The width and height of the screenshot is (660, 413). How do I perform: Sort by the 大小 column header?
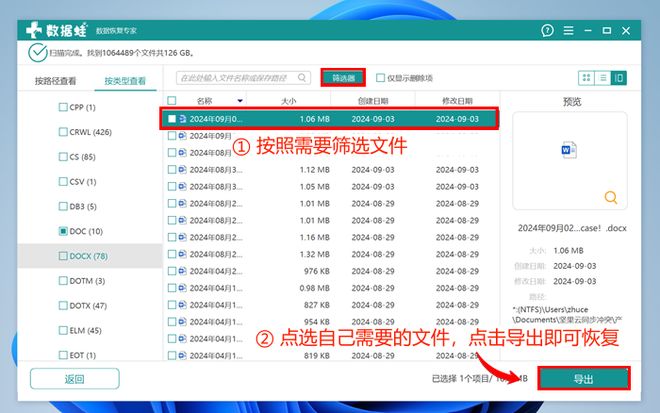click(289, 101)
